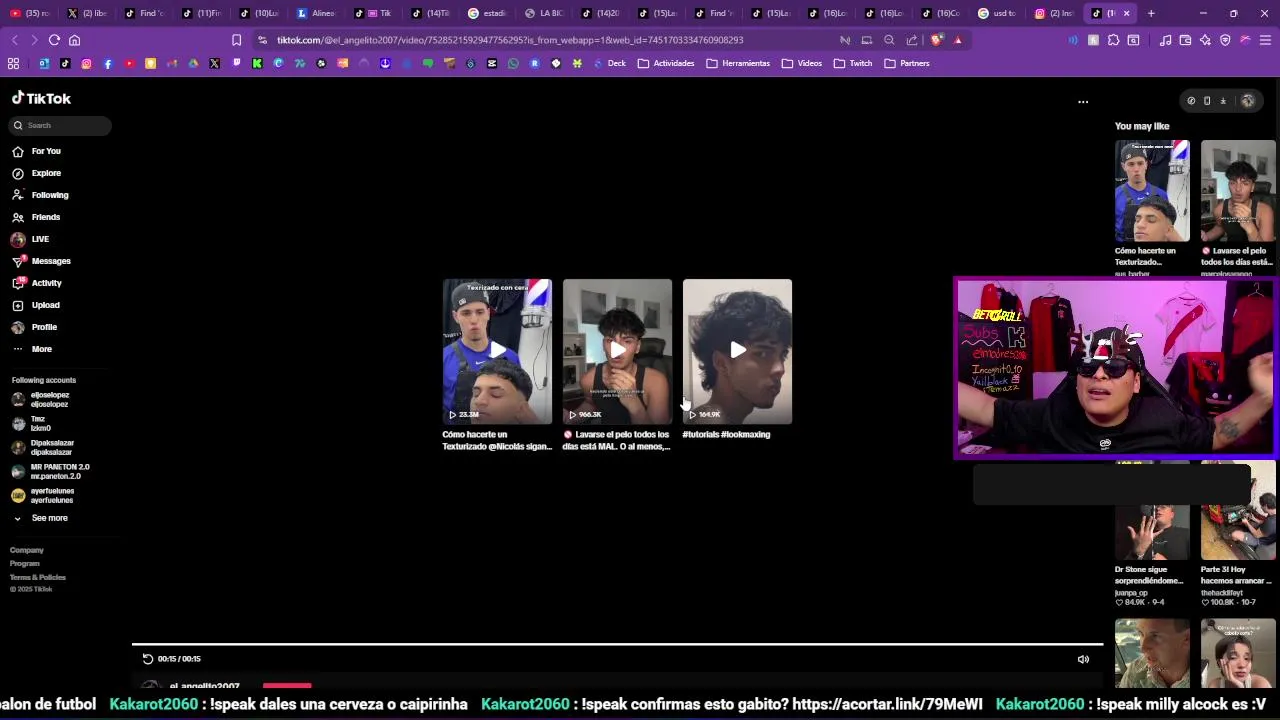Reload the page

pos(54,40)
